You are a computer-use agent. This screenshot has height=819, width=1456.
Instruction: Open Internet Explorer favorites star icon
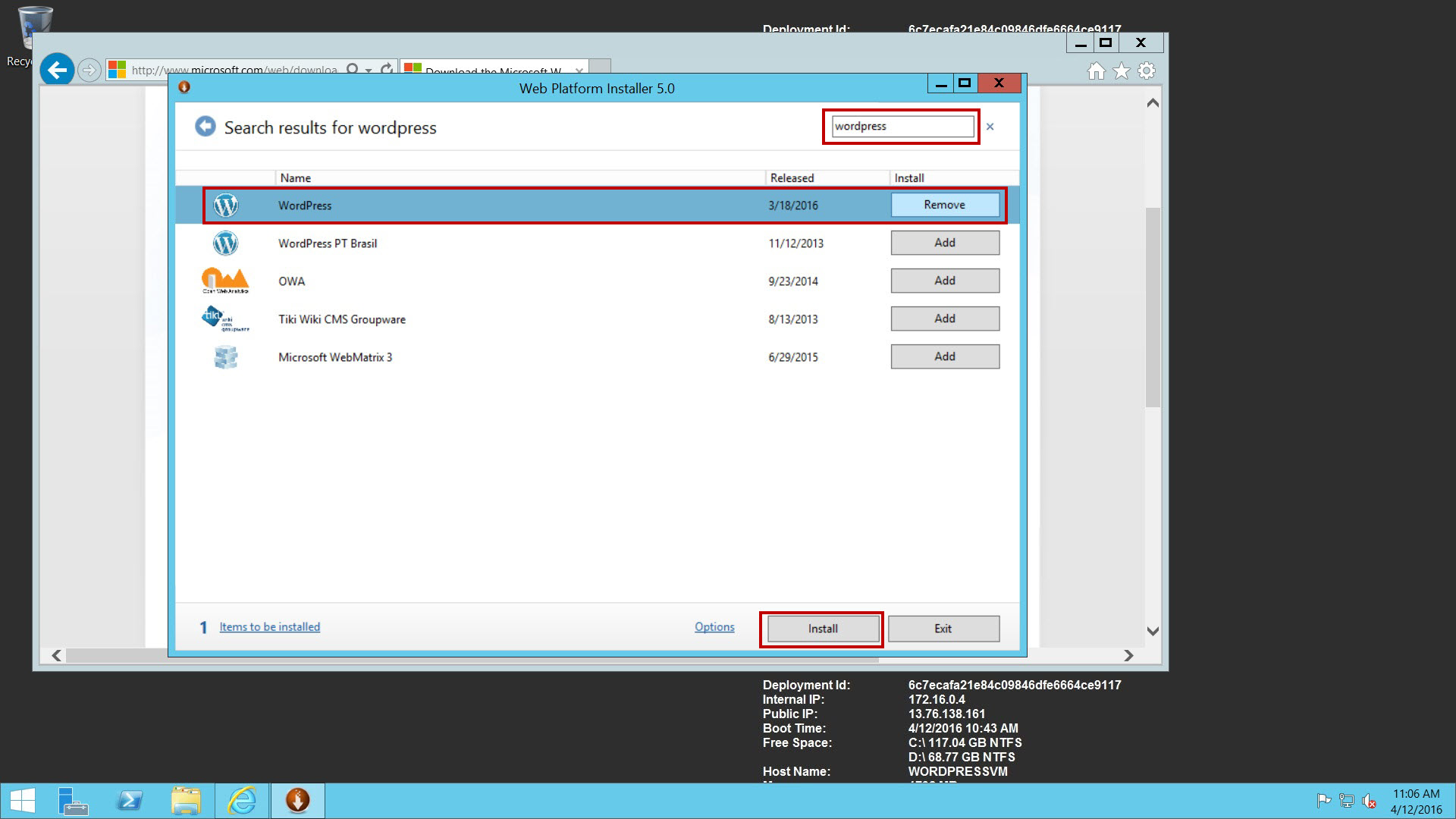pyautogui.click(x=1122, y=71)
